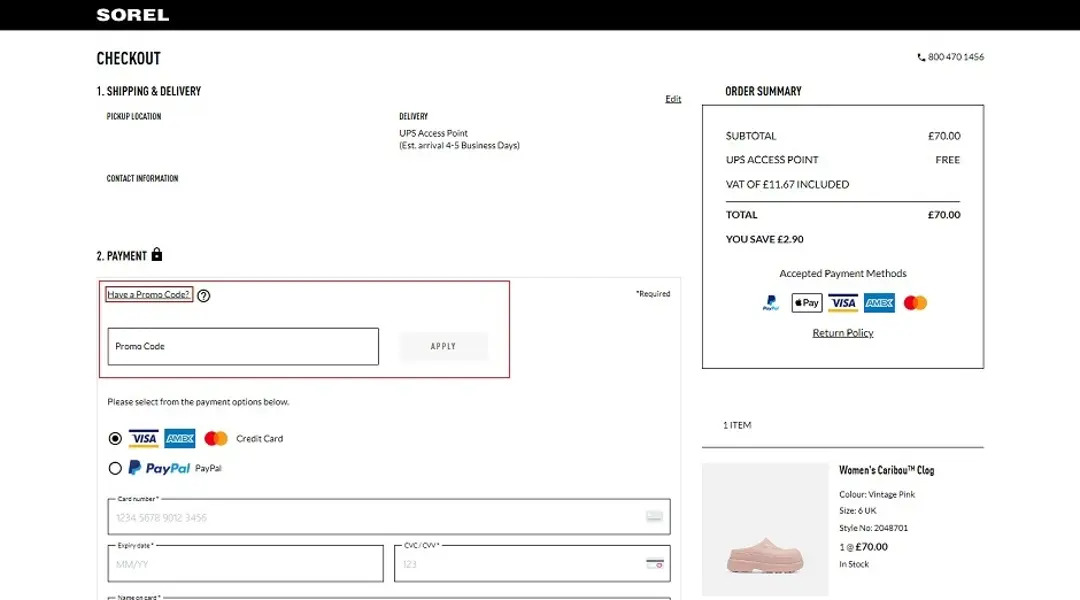Click the Amex icon under Accepted Payment Methods
Screen dimensions: 1080x600
click(879, 303)
